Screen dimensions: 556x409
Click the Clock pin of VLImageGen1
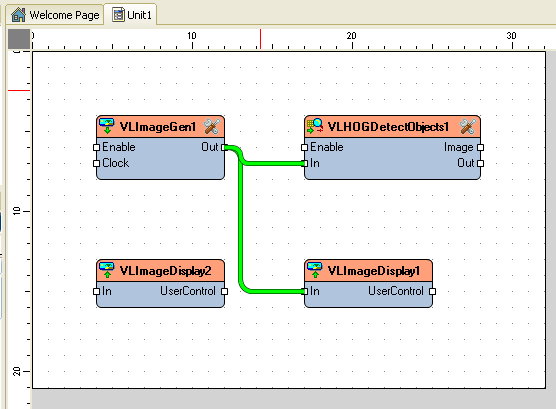tap(96, 163)
